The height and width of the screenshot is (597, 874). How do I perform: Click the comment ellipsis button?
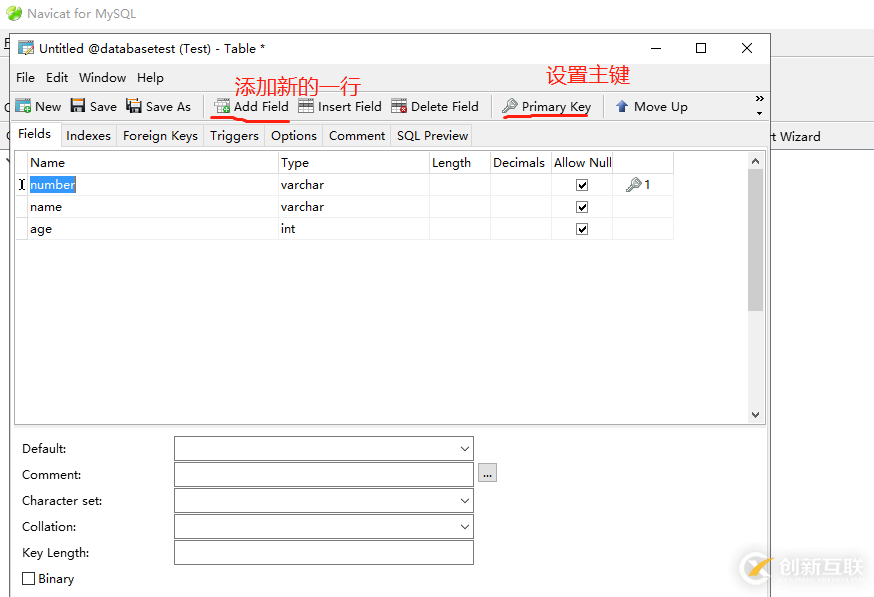[x=487, y=473]
